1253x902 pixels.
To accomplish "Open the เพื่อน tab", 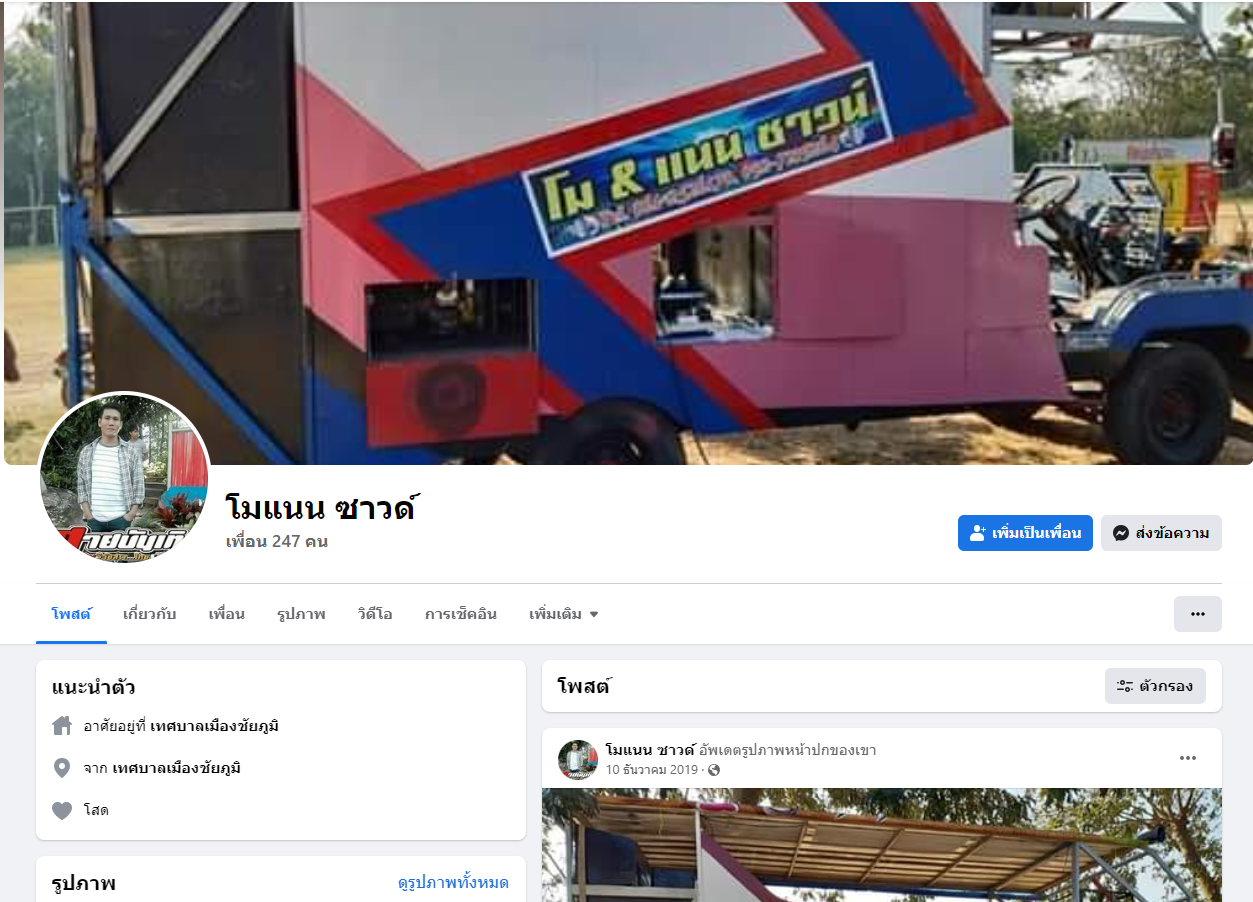I will click(226, 614).
